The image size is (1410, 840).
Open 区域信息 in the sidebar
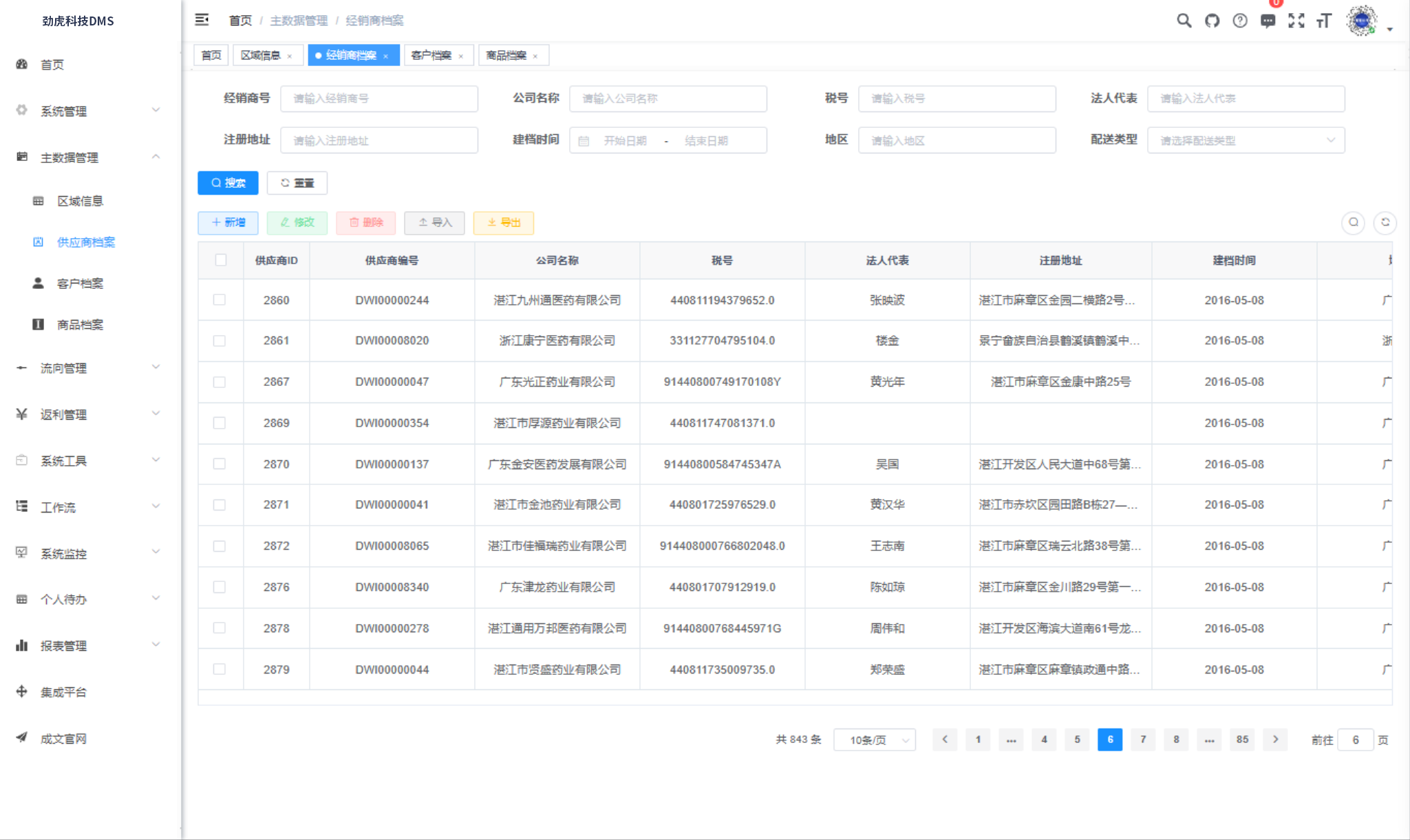pos(80,201)
